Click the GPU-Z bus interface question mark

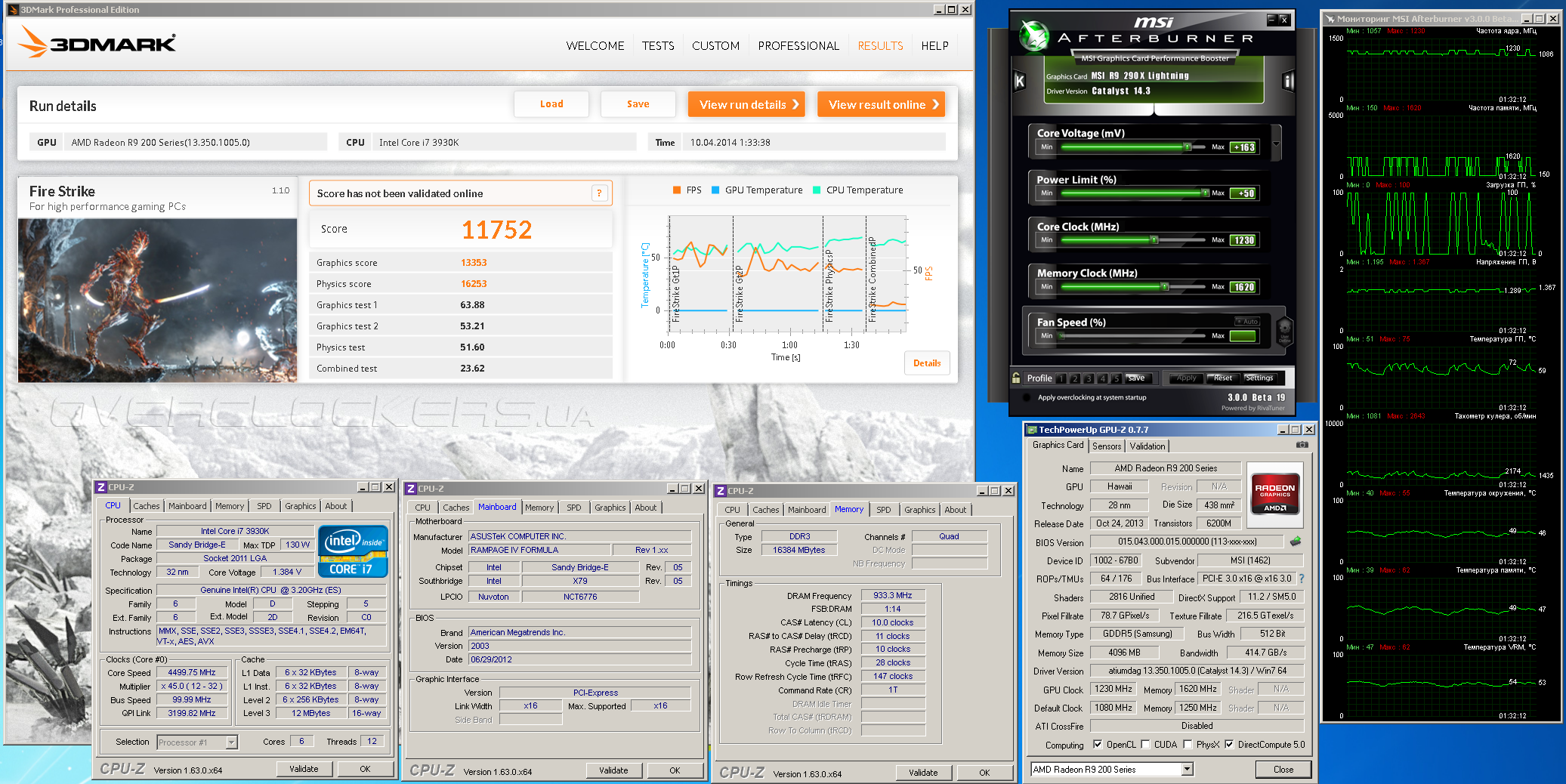1302,579
